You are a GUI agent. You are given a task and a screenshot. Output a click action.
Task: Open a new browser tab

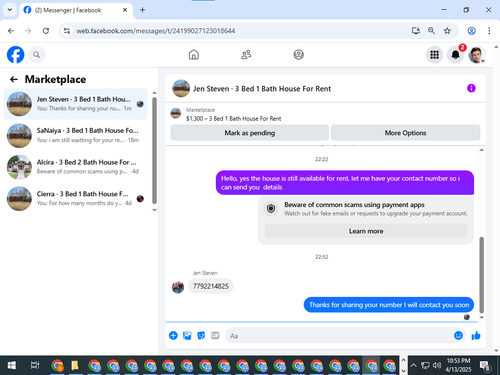tap(142, 10)
